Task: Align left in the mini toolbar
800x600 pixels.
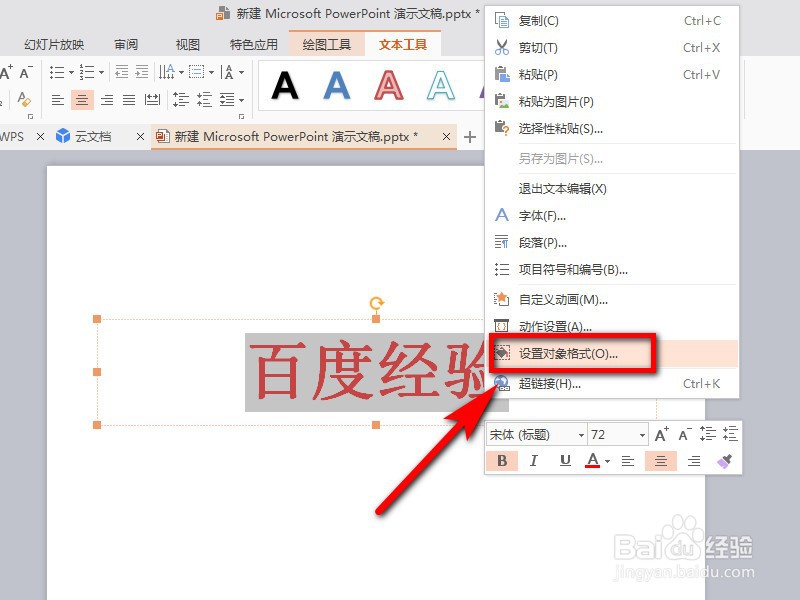Action: [x=628, y=461]
